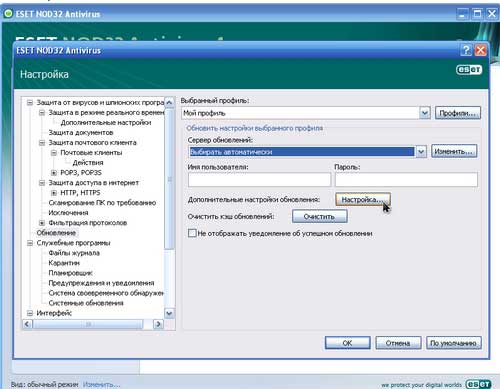Image resolution: width=500 pixels, height=389 pixels.
Task: Click the tree's horizontal scroll left arrow
Action: [x=27, y=324]
